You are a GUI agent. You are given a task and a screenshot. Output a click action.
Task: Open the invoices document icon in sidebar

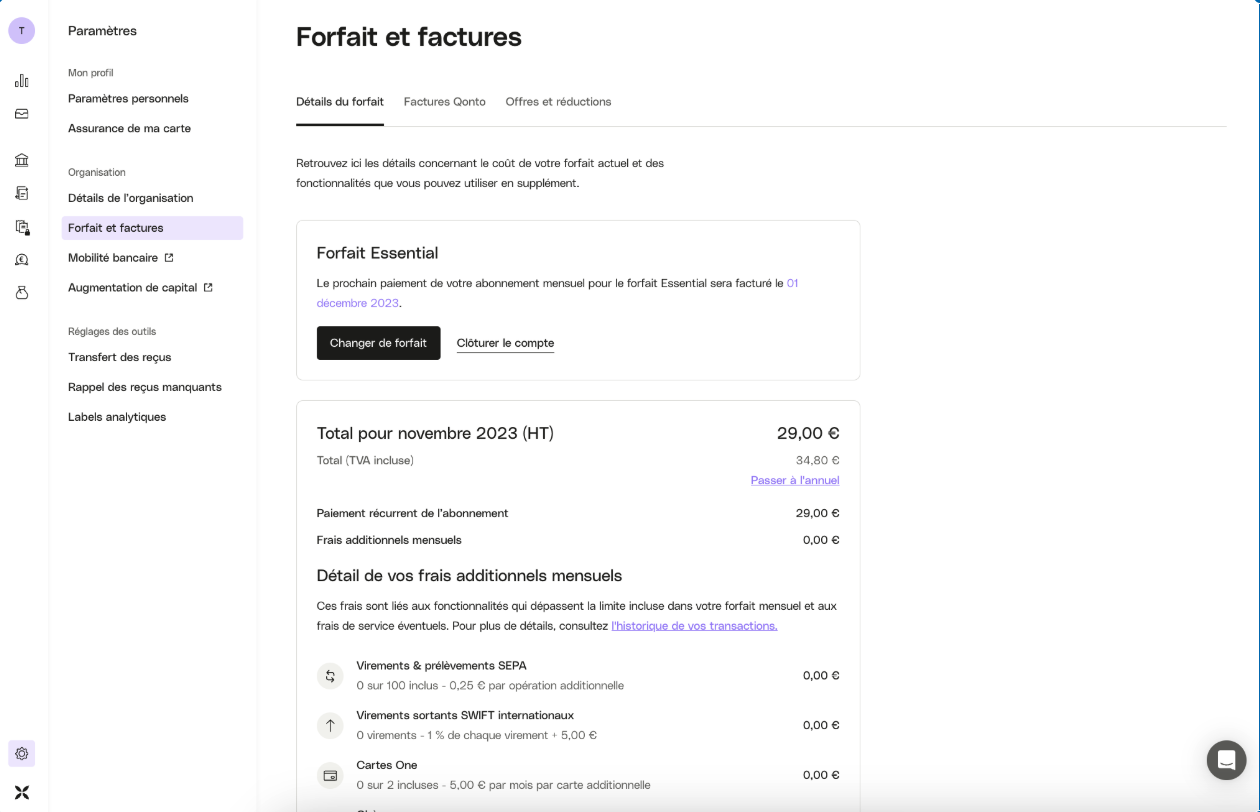click(x=22, y=193)
